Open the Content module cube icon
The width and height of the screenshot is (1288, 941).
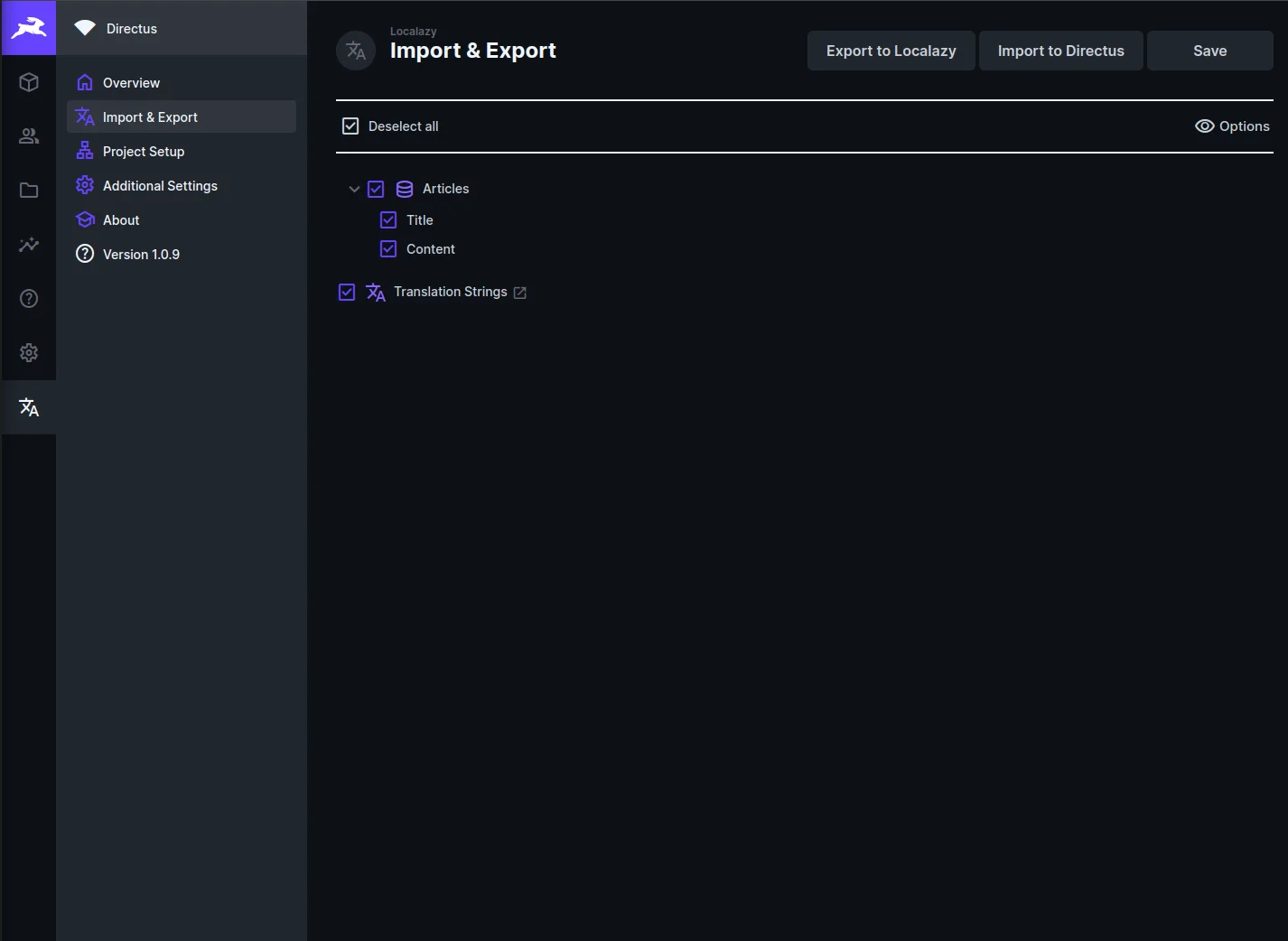pos(29,82)
